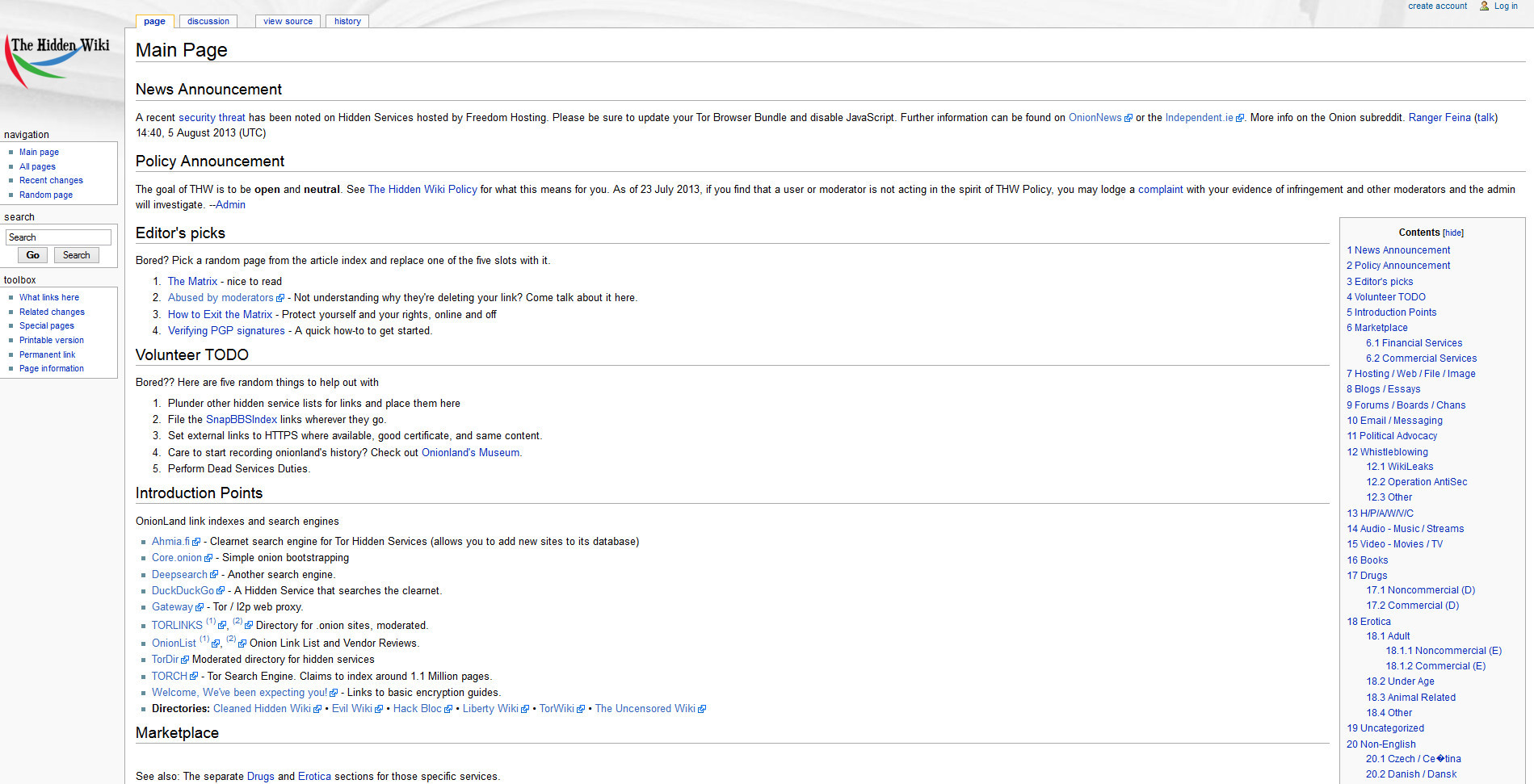Jump to 20.2 Danish / Dansk

pyautogui.click(x=1411, y=774)
